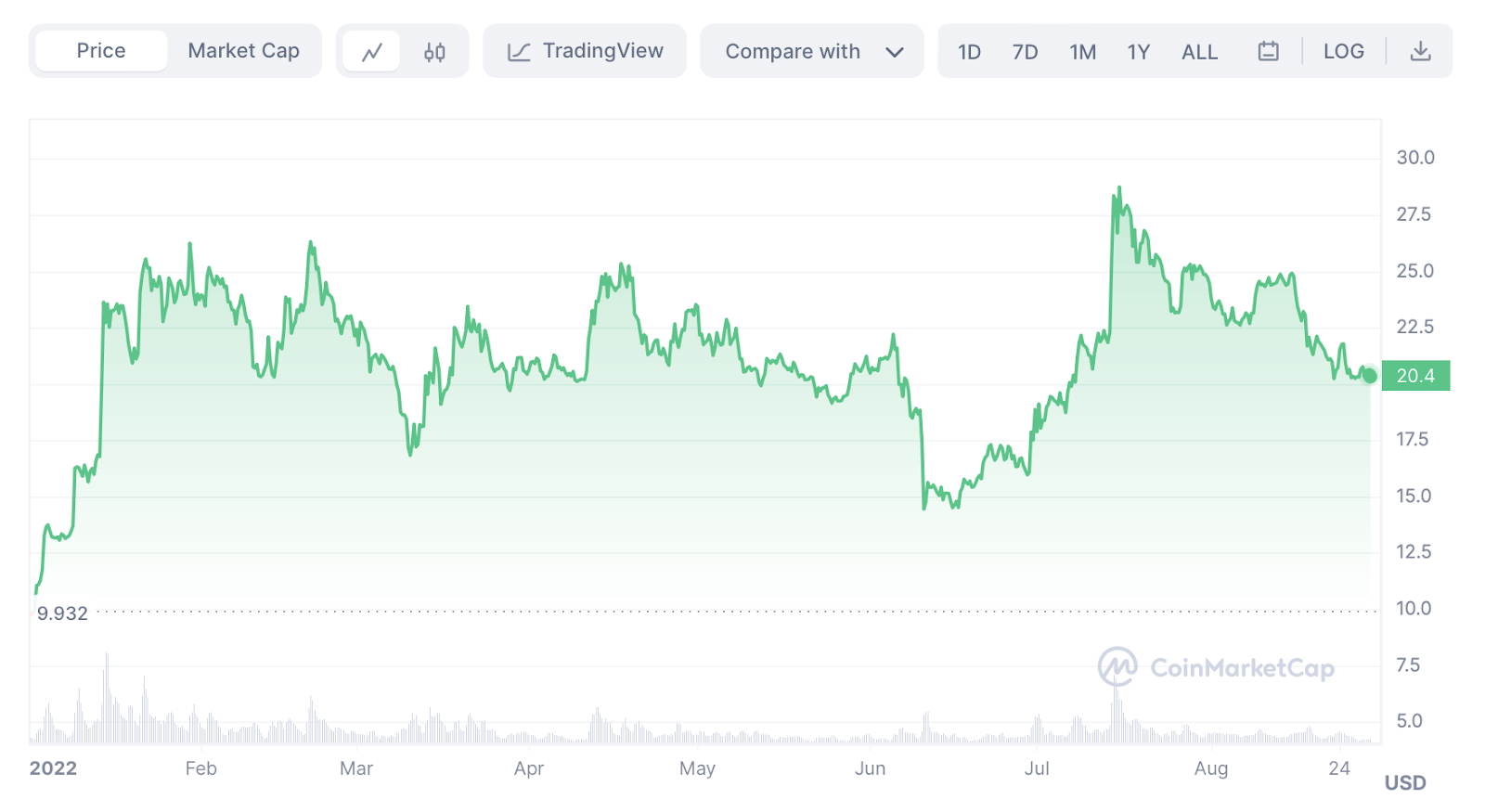The width and height of the screenshot is (1485, 812).
Task: Set range to 7D
Action: tap(1025, 52)
